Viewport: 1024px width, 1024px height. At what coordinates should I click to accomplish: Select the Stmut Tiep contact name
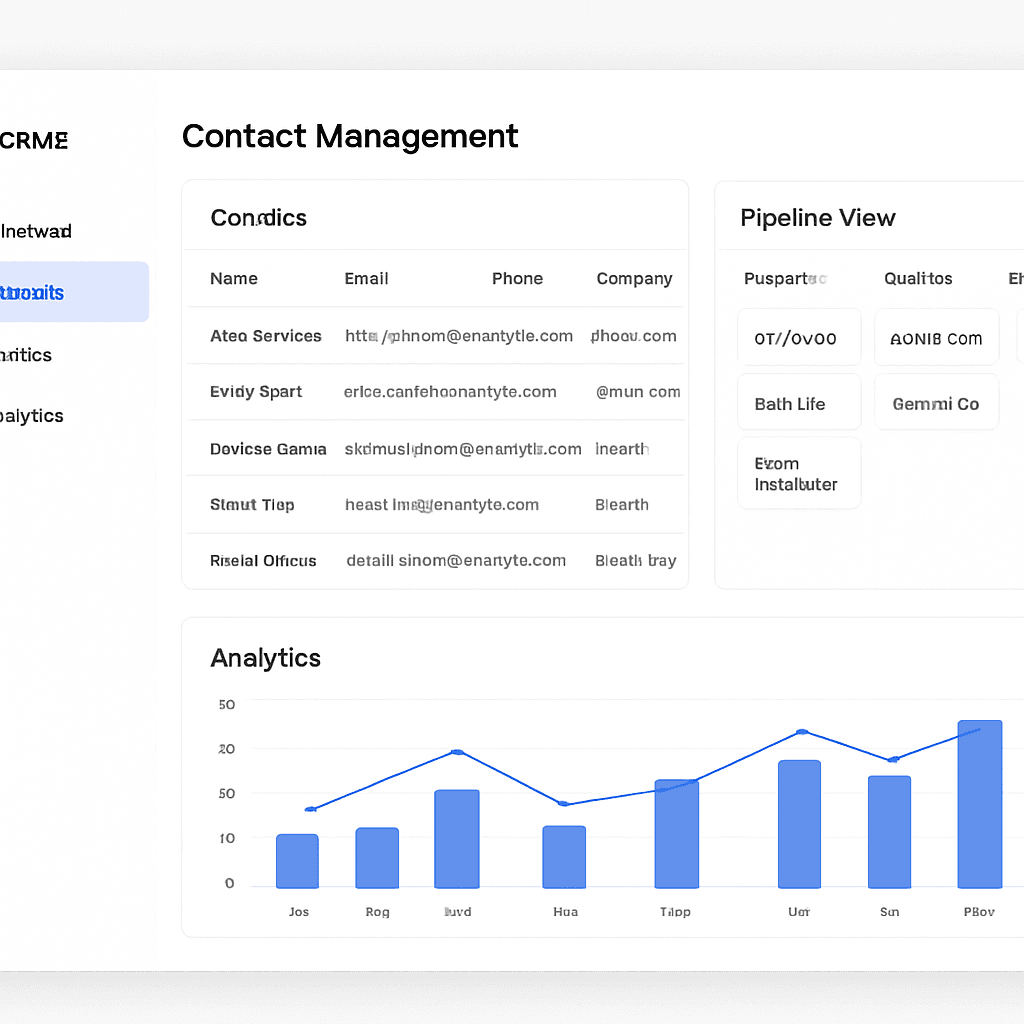pyautogui.click(x=252, y=505)
